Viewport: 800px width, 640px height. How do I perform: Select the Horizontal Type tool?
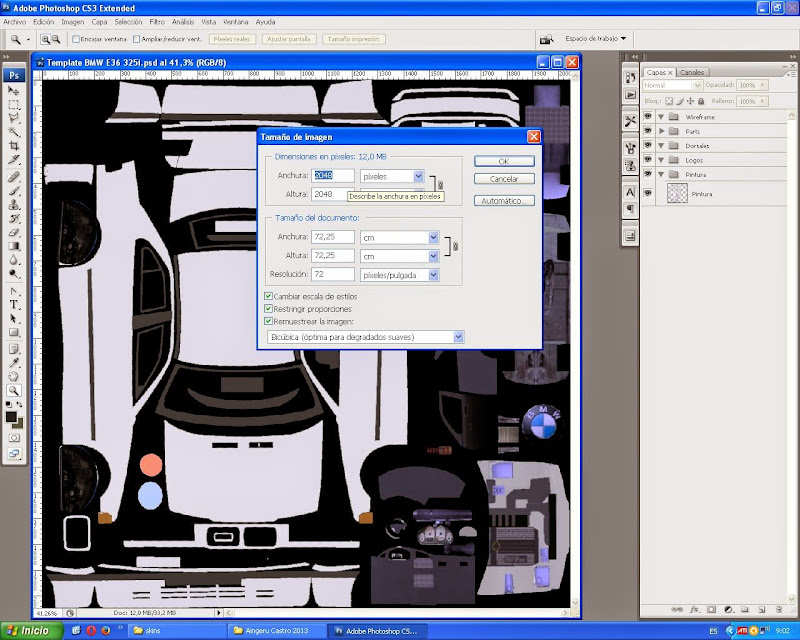(x=14, y=305)
